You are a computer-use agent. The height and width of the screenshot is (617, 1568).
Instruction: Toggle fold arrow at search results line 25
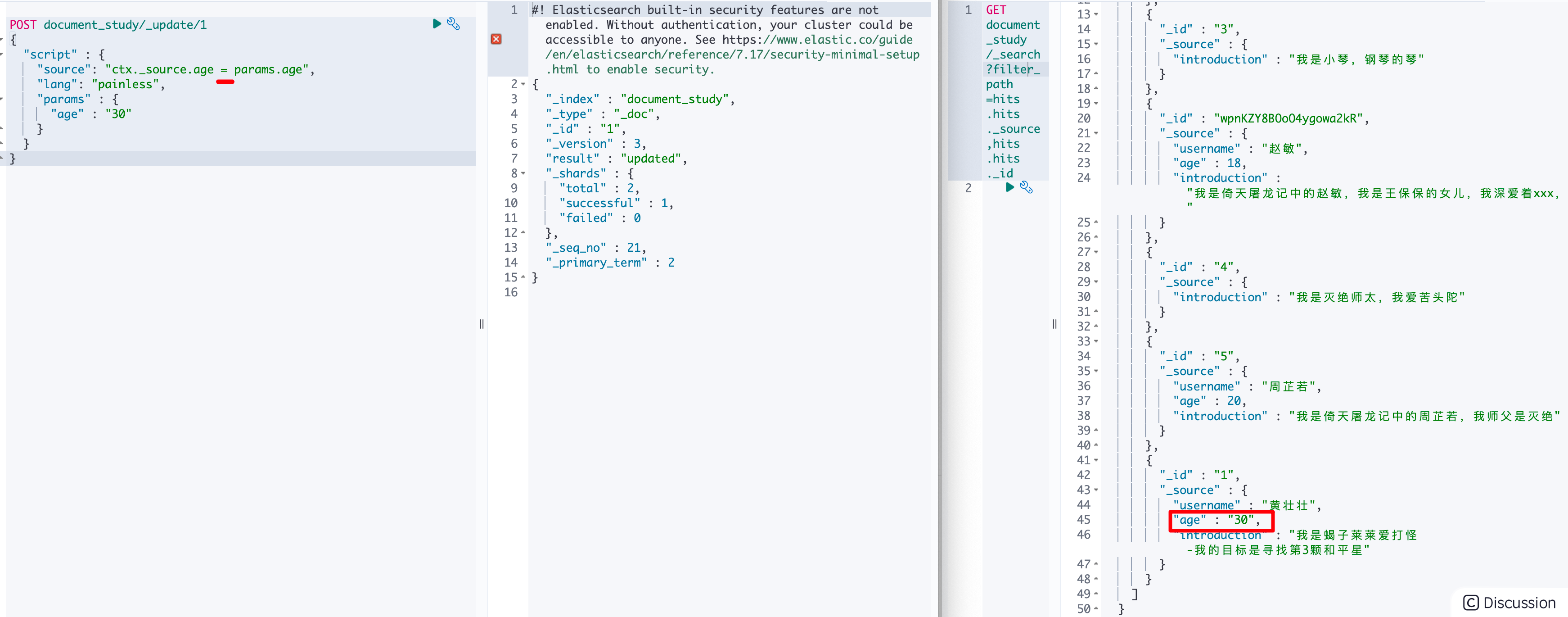pyautogui.click(x=1096, y=222)
